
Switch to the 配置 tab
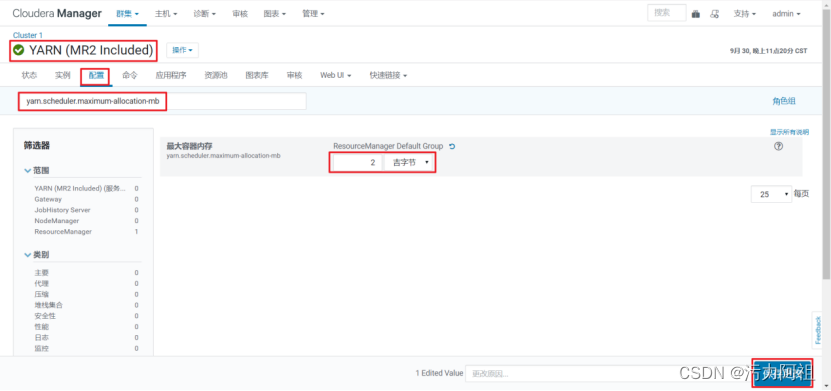[x=96, y=75]
